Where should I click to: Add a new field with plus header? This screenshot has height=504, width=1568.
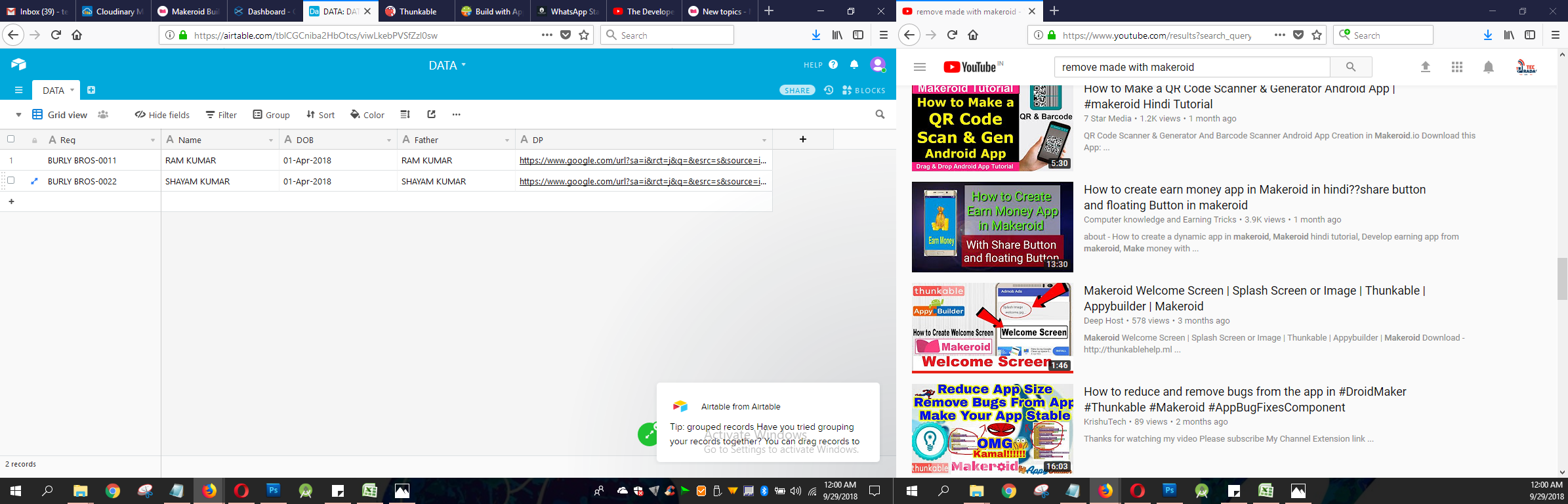coord(803,139)
